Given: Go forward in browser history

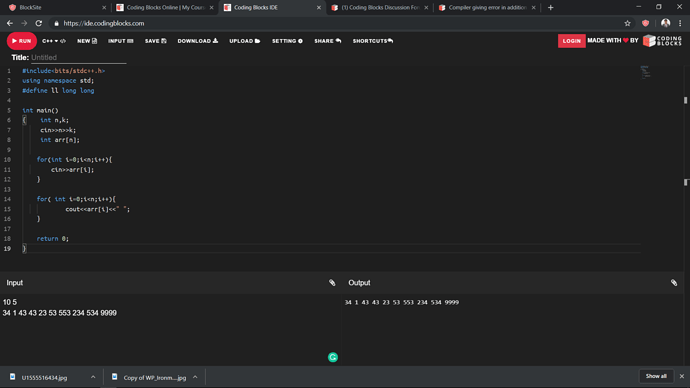Looking at the screenshot, I should pyautogui.click(x=24, y=23).
